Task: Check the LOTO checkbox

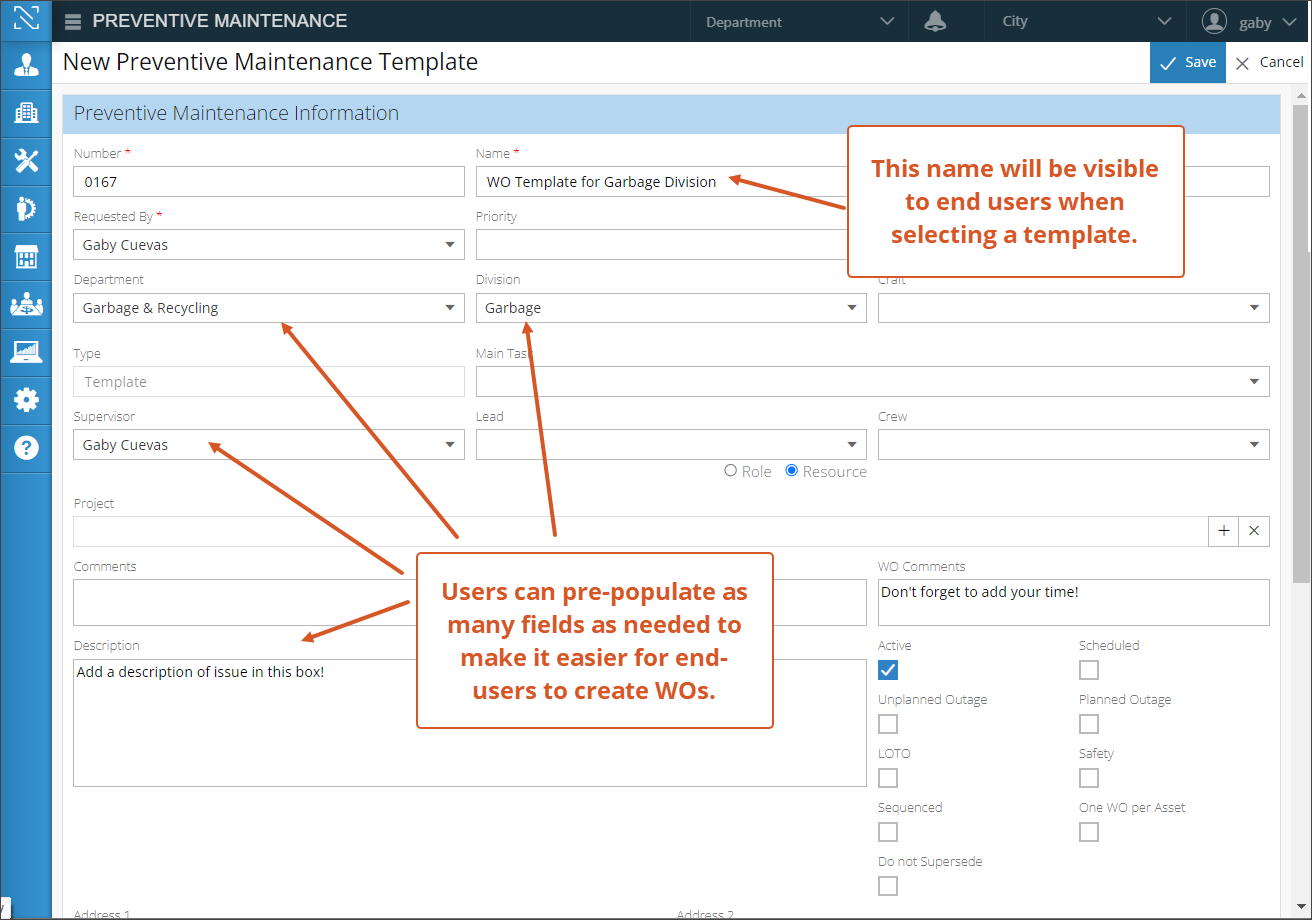Action: [888, 778]
